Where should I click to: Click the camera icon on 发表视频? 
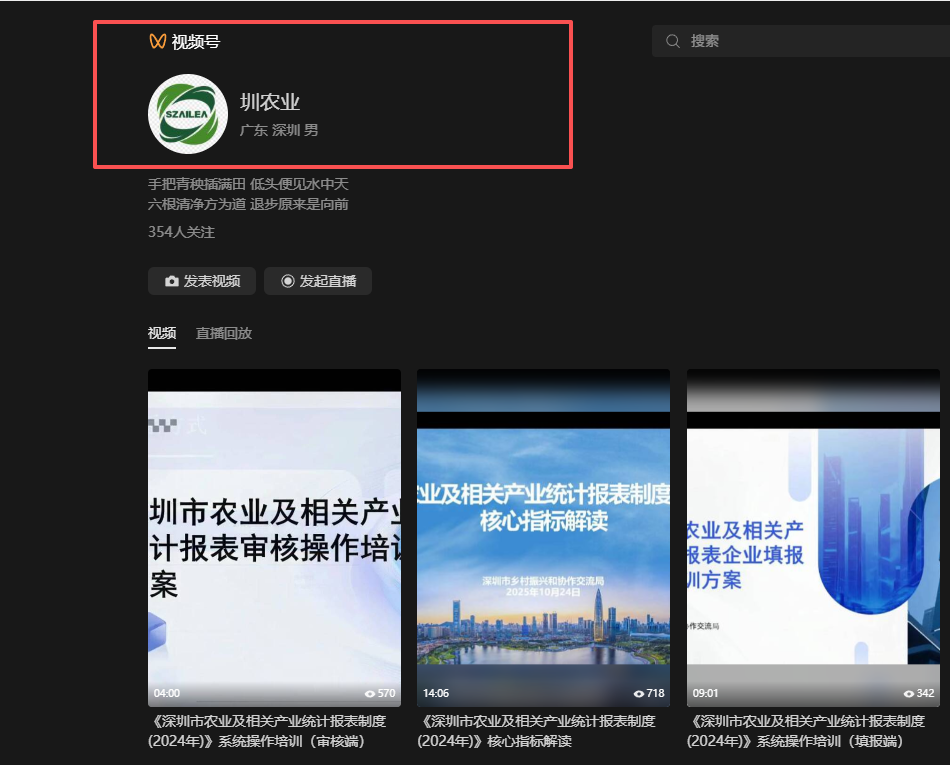coord(172,281)
